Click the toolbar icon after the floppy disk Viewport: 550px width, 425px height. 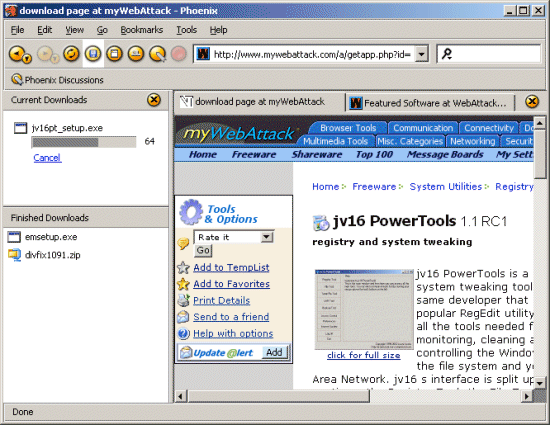(114, 54)
